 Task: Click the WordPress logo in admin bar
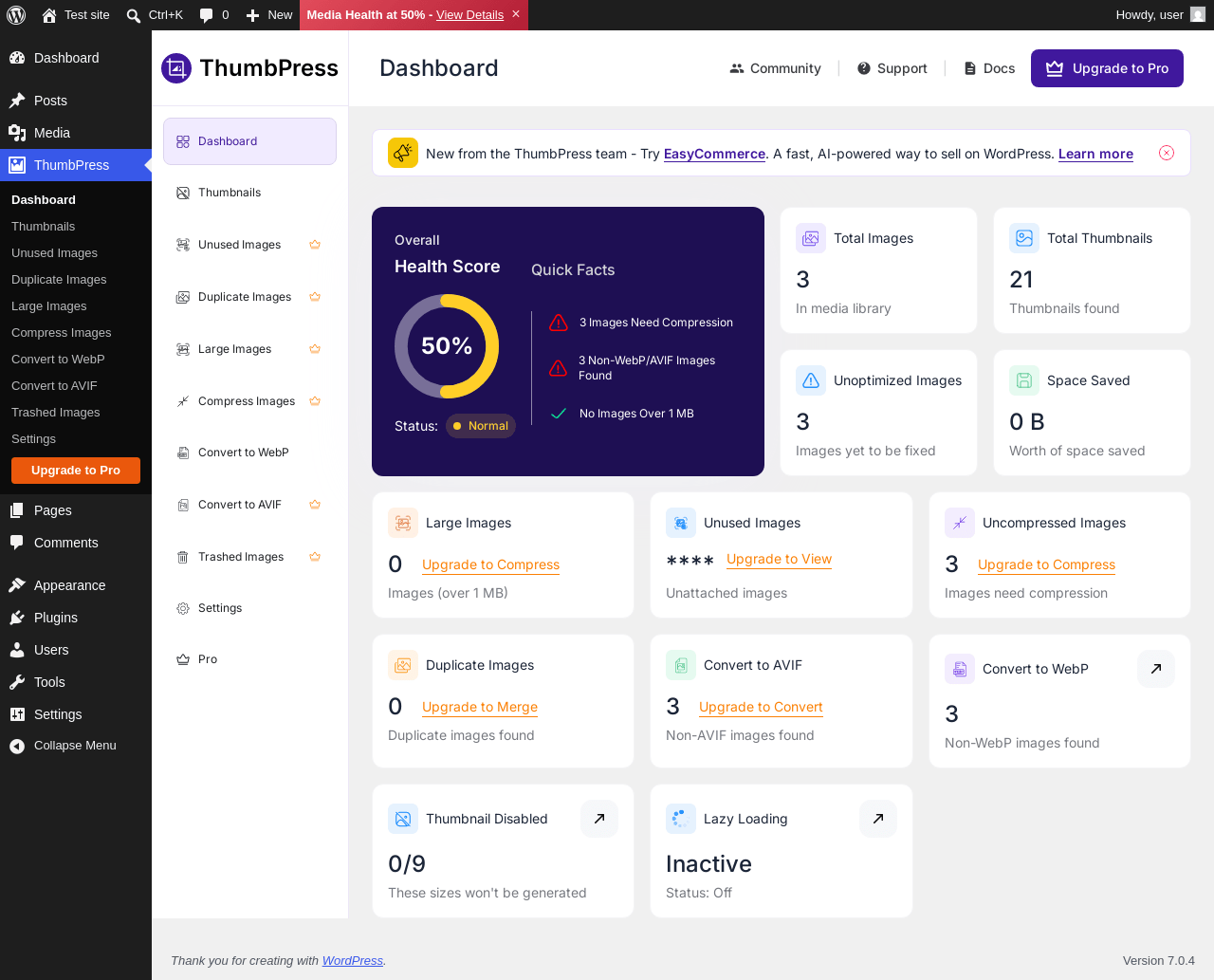coord(16,15)
